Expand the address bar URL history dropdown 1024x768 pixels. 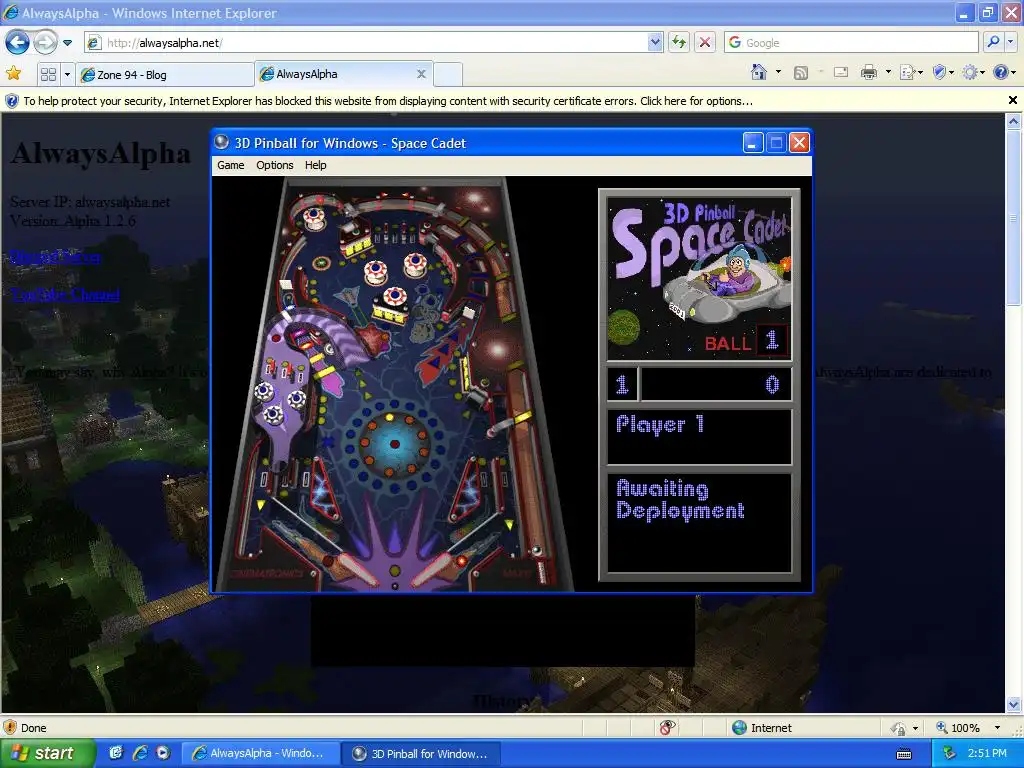click(655, 43)
